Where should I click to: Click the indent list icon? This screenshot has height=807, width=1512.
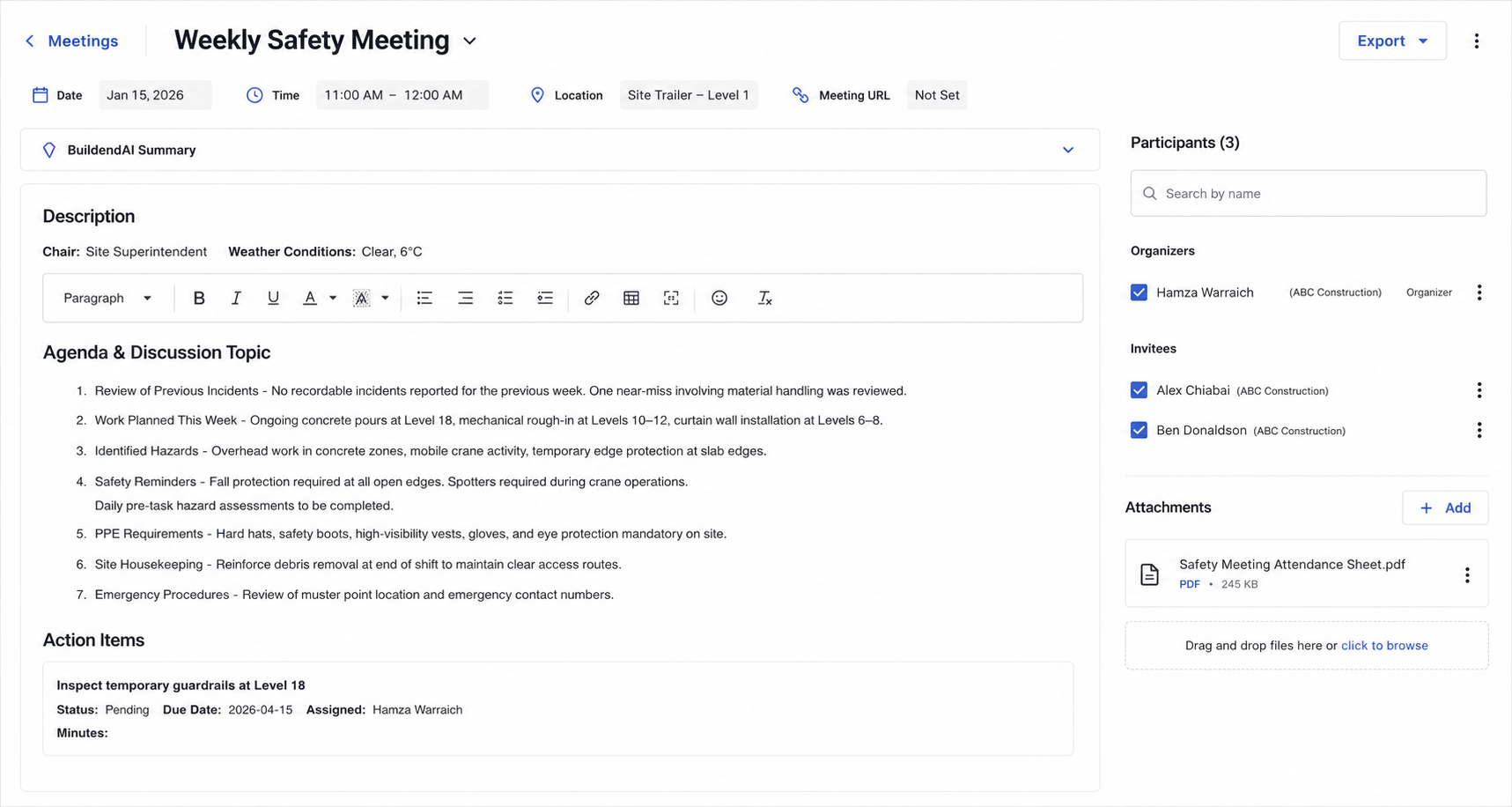545,298
